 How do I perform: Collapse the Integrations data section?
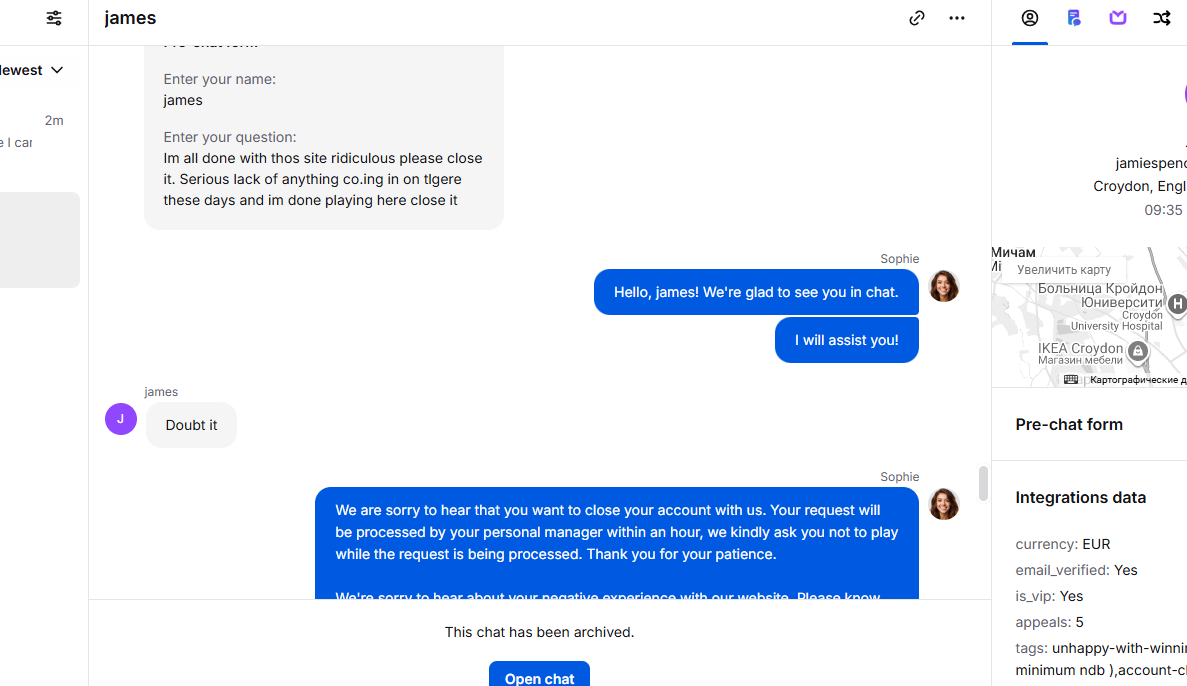click(x=1080, y=497)
